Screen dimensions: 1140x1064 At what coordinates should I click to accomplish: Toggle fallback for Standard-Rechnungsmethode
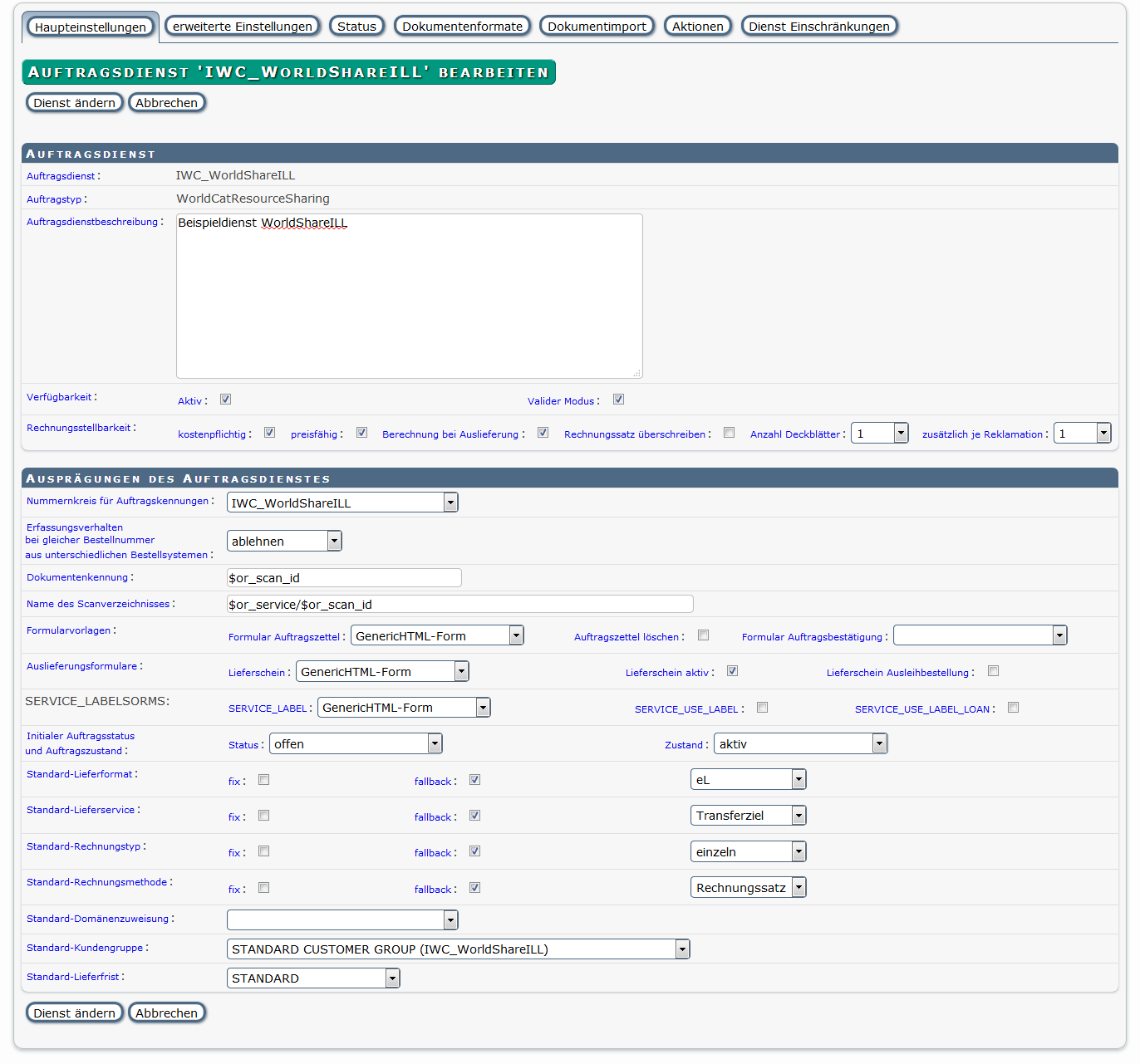(x=474, y=888)
